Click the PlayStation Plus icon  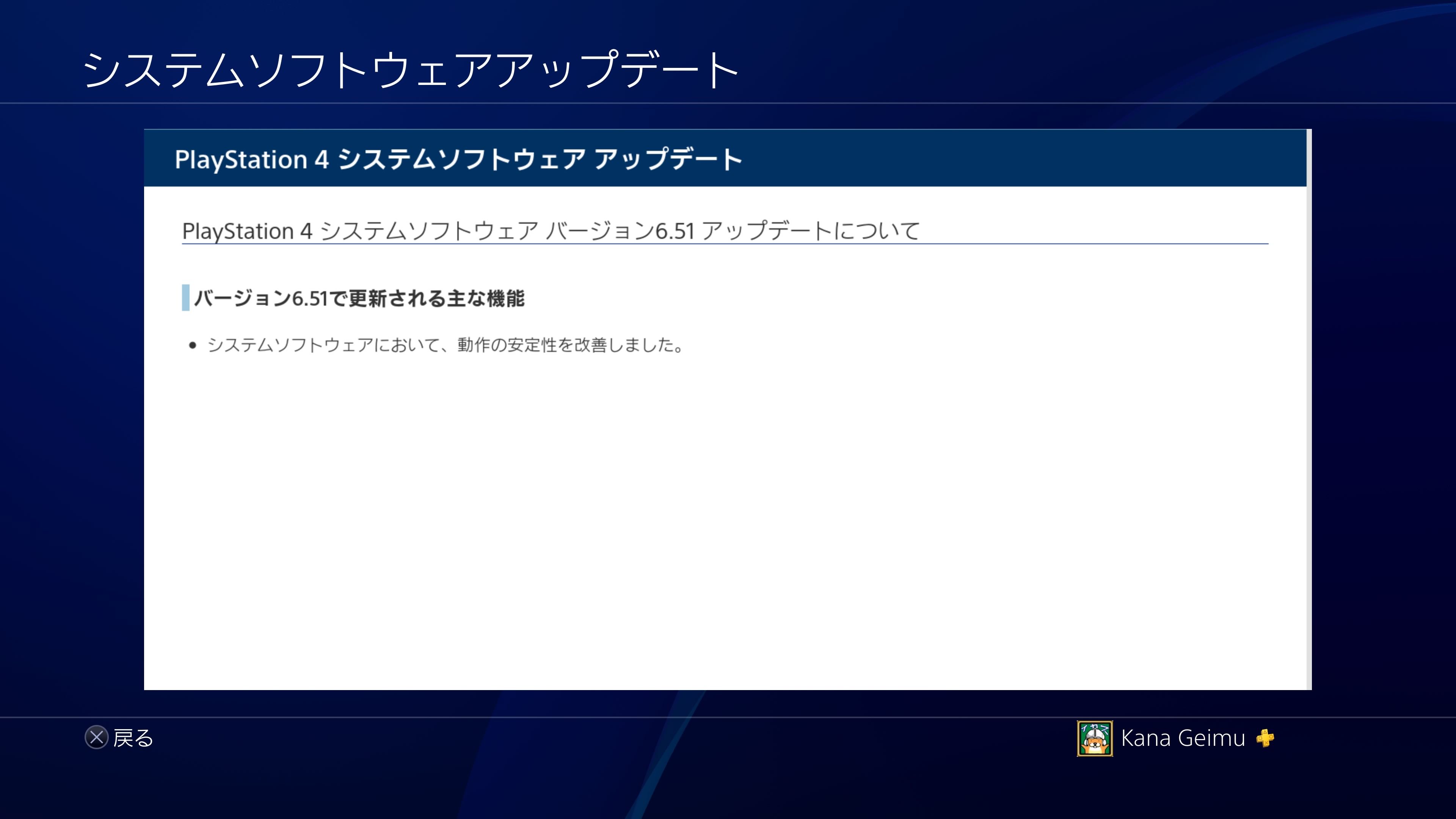pyautogui.click(x=1265, y=738)
